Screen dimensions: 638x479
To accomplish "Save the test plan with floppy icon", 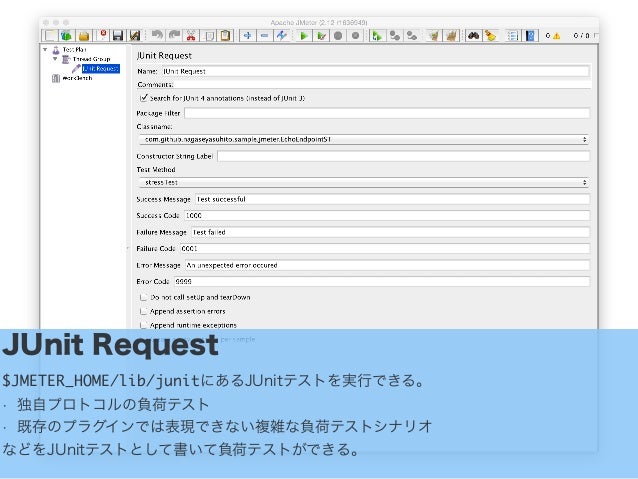I will coord(118,36).
